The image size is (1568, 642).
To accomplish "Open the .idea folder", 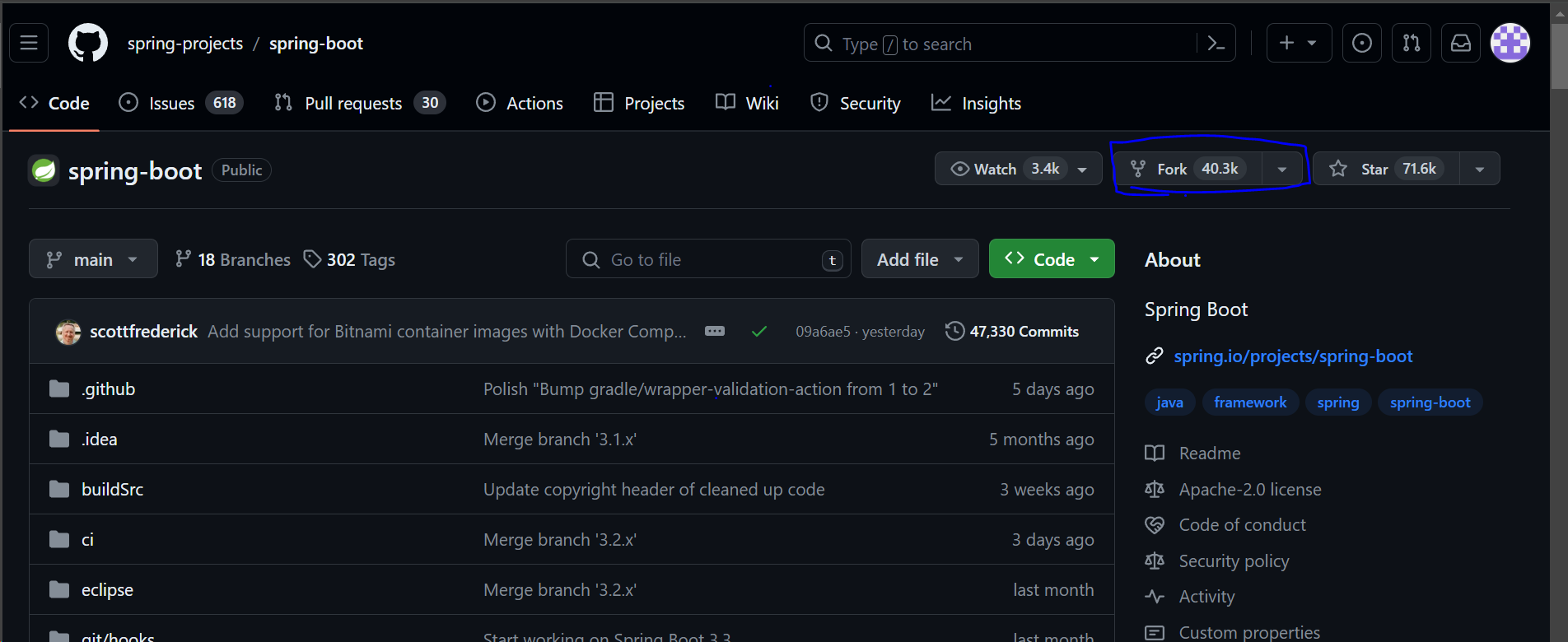I will (99, 439).
